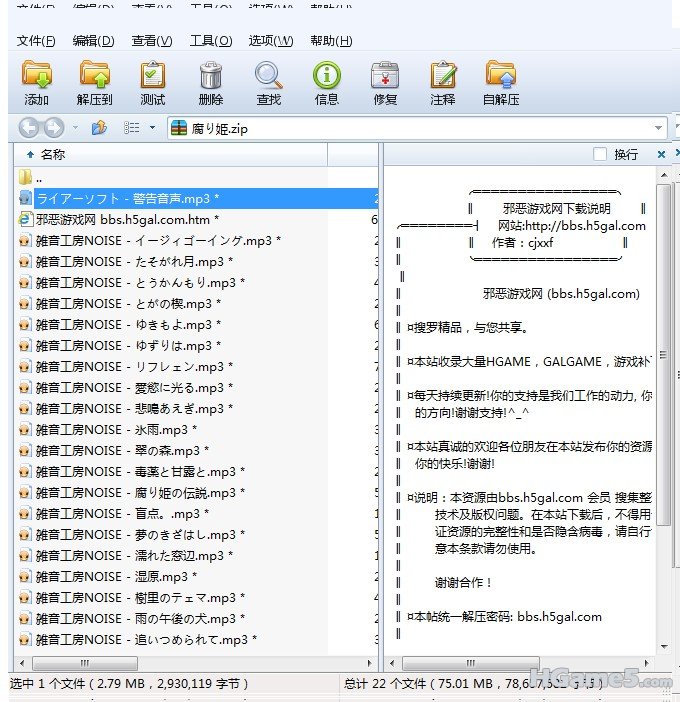
Task: Show archive 信息 (Info) icon
Action: click(x=327, y=83)
